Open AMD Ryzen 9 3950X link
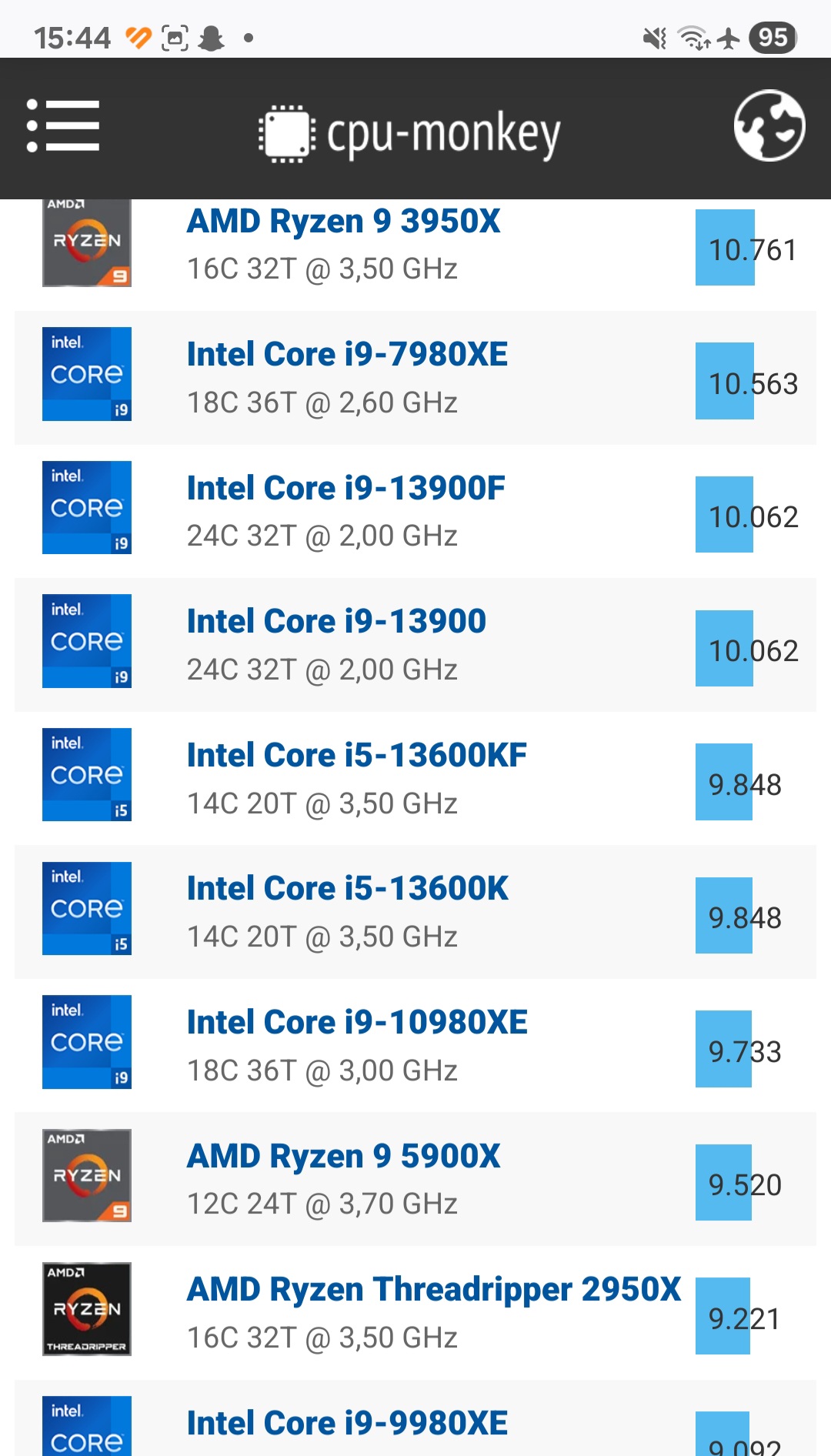The image size is (831, 1456). pos(344,222)
